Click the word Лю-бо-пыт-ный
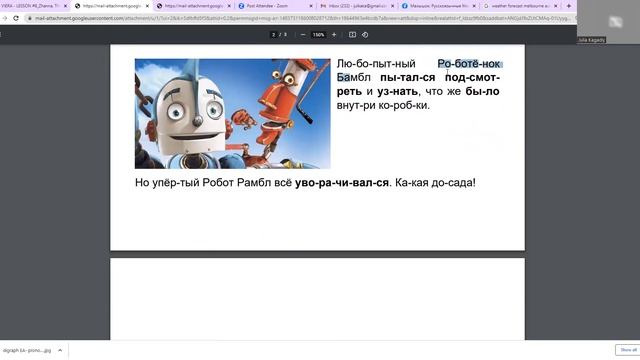640x360 pixels. [x=376, y=64]
